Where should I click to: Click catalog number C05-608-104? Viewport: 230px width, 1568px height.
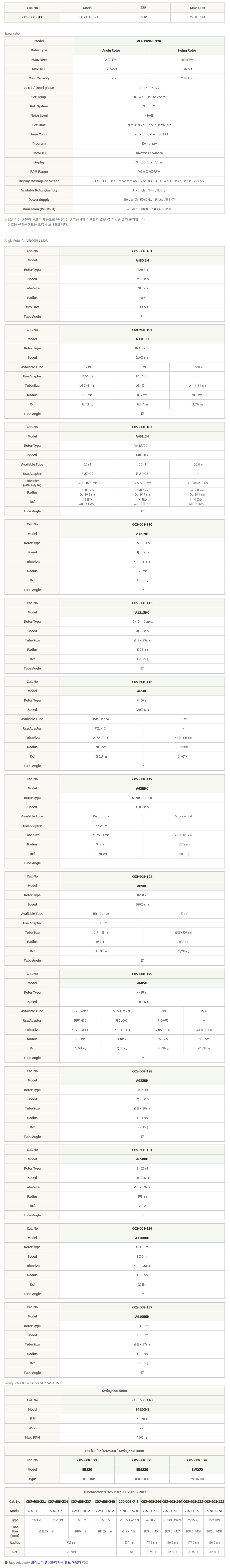142,329
